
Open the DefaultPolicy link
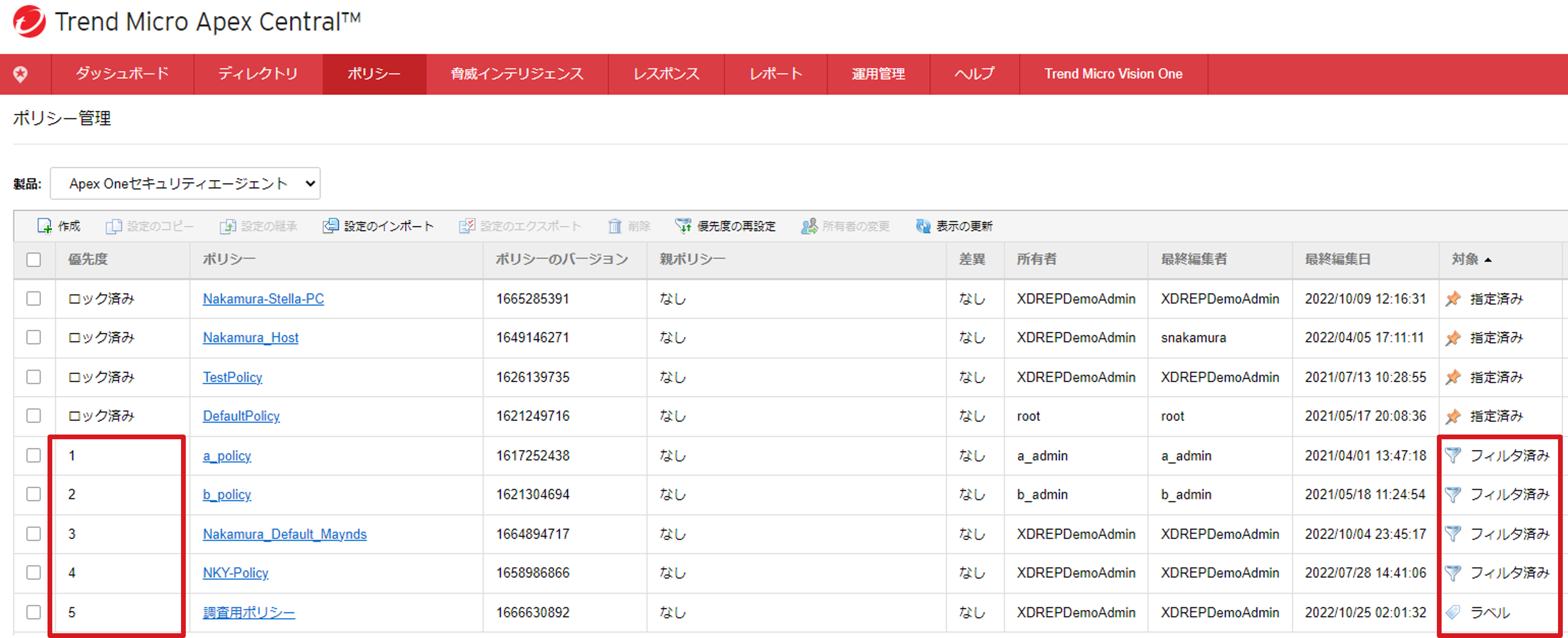pyautogui.click(x=241, y=416)
